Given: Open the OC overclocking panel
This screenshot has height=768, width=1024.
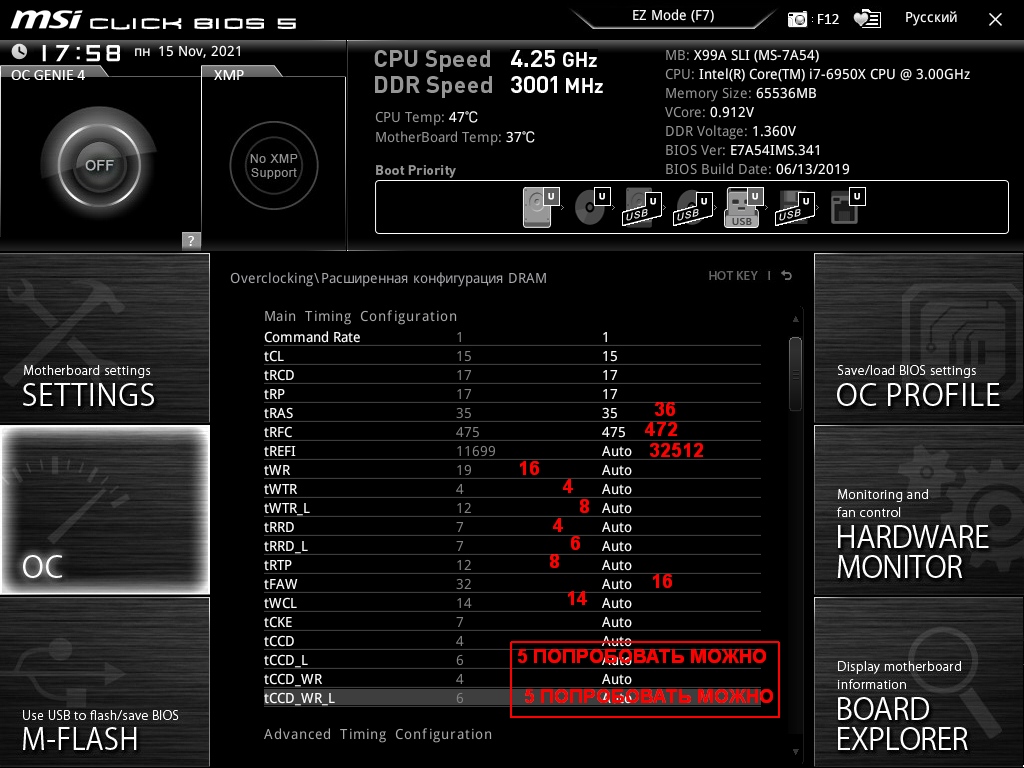Looking at the screenshot, I should 104,509.
